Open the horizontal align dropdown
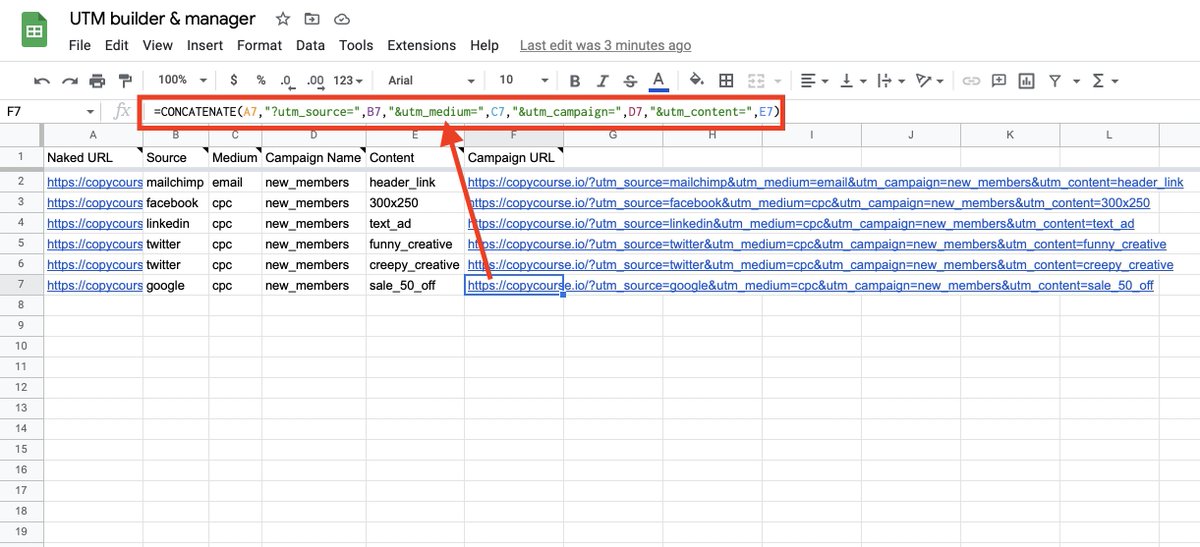 click(814, 80)
